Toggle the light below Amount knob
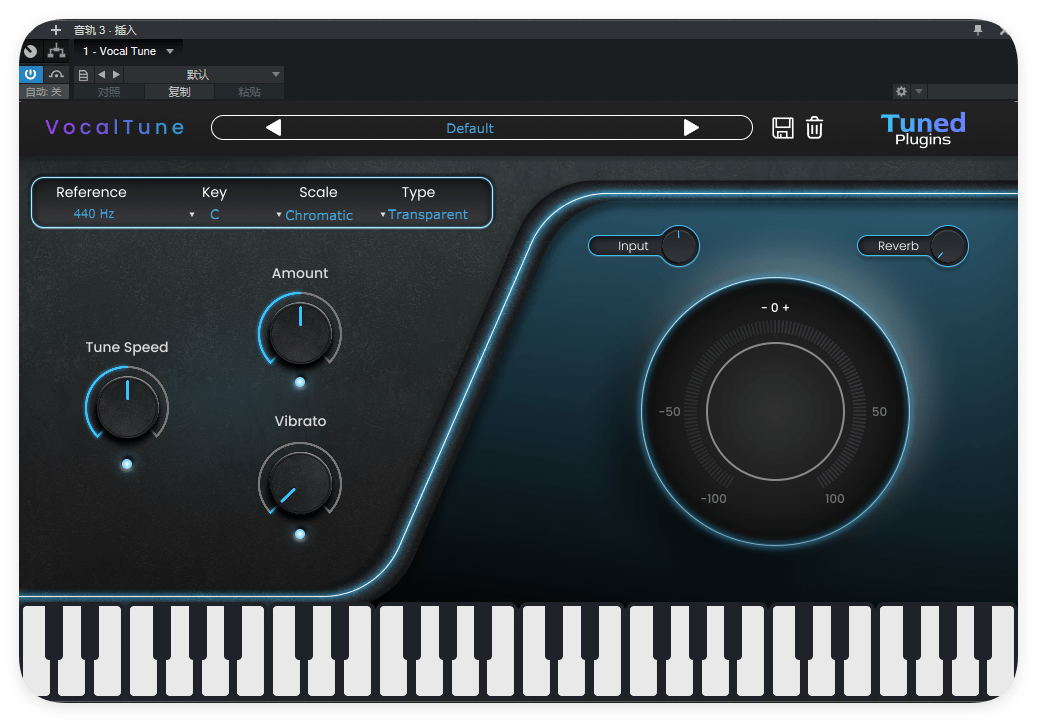The height and width of the screenshot is (722, 1037). click(x=300, y=382)
